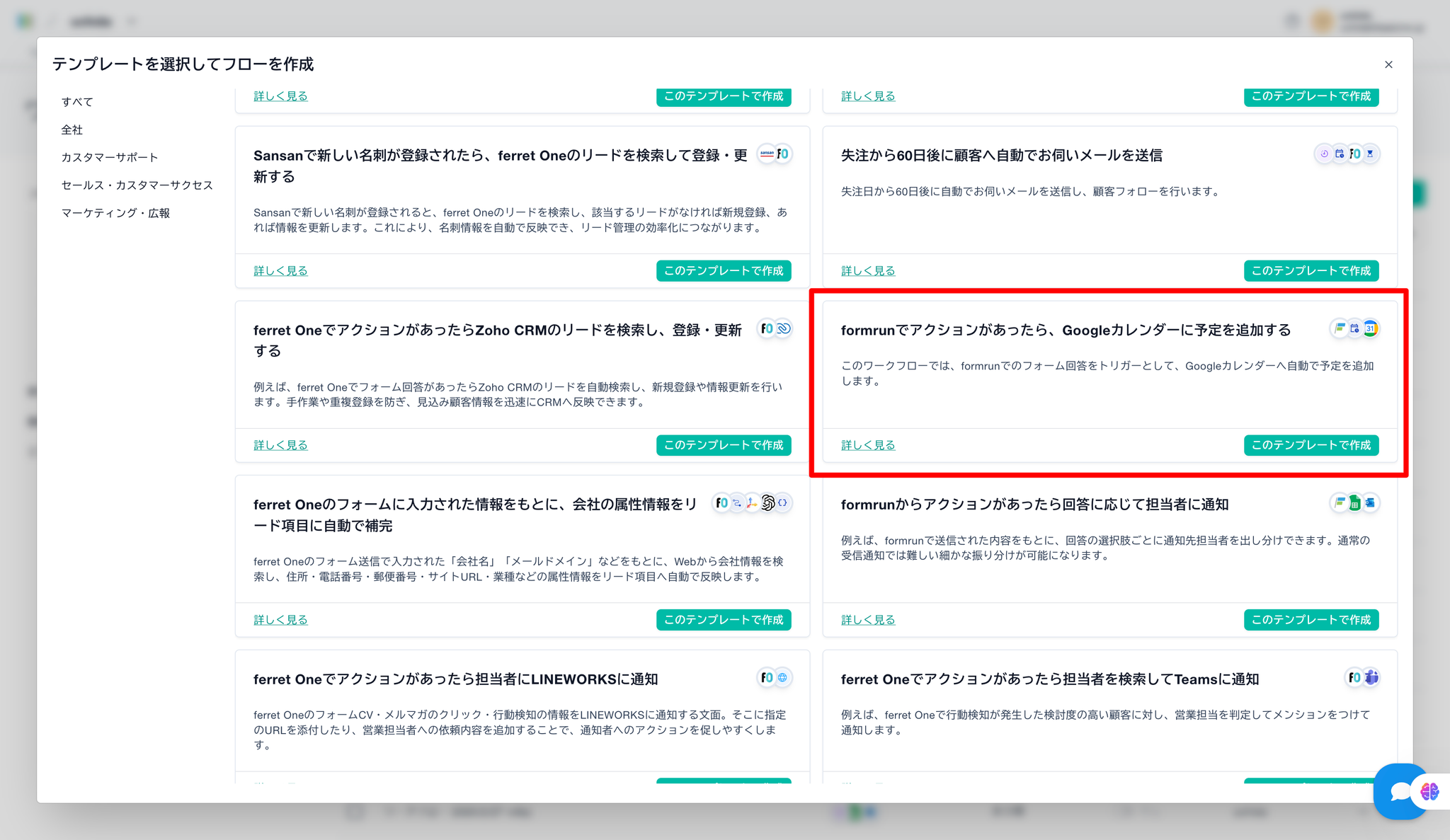Click the Sansan logo icon
Viewport: 1450px width, 840px height.
[767, 154]
